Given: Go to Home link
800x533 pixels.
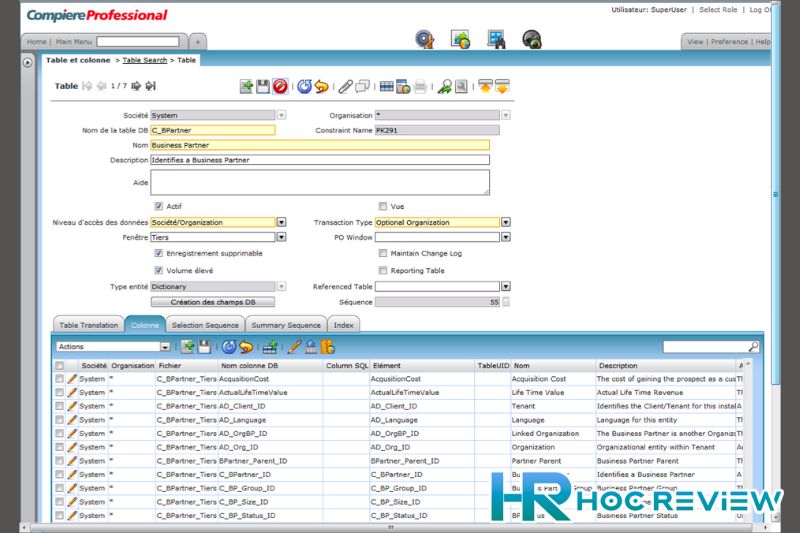Looking at the screenshot, I should pos(36,41).
